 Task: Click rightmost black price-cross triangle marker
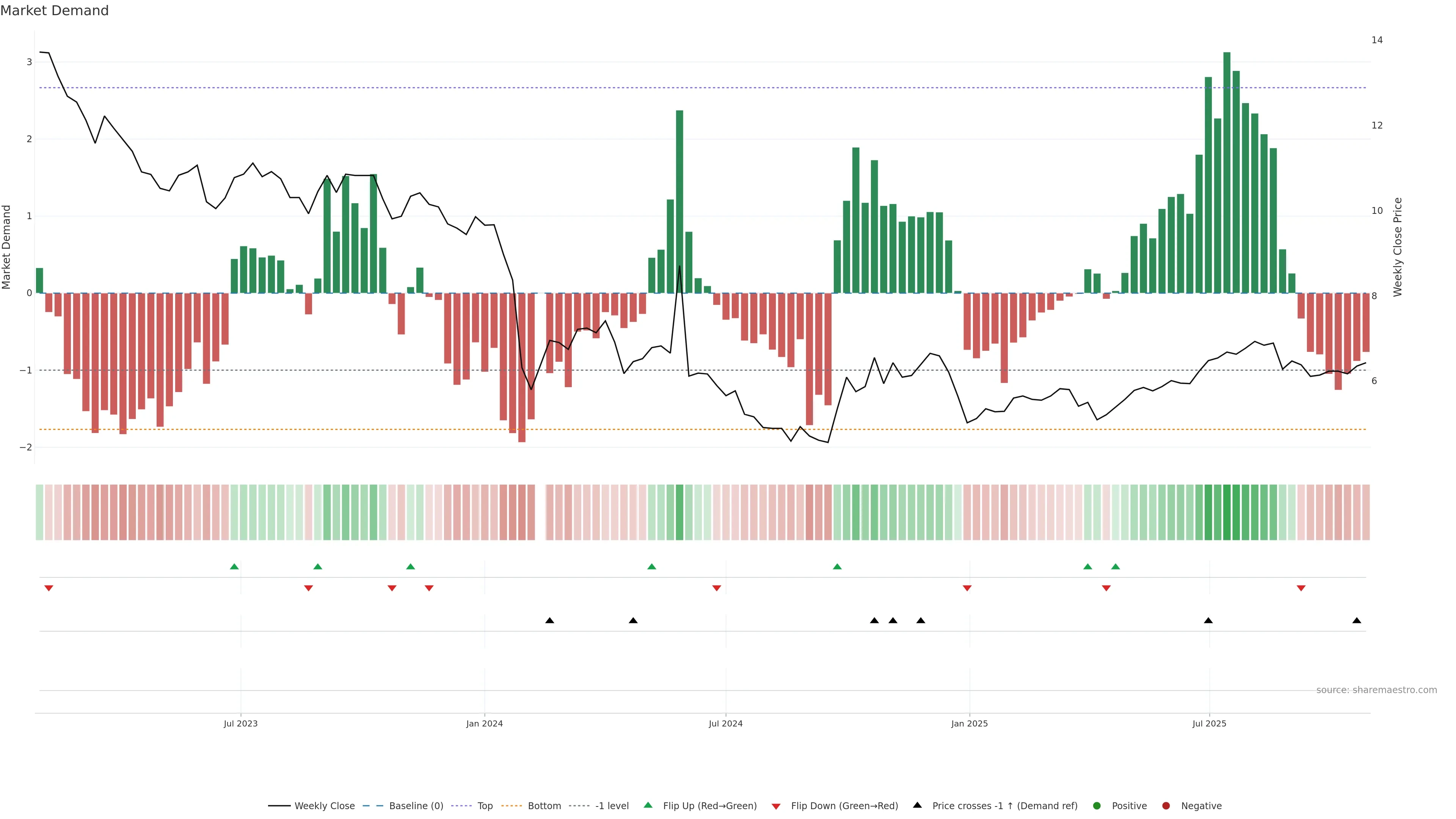[1357, 621]
